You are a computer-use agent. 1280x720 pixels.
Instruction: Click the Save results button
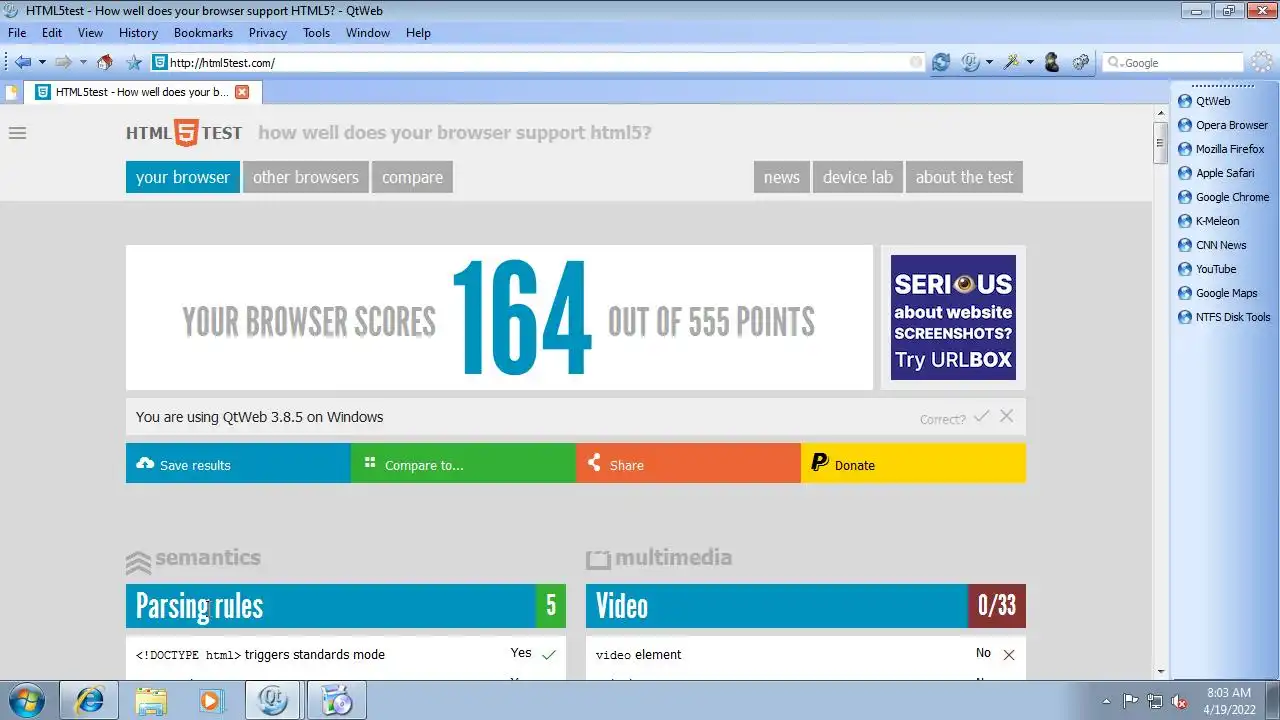(x=238, y=463)
